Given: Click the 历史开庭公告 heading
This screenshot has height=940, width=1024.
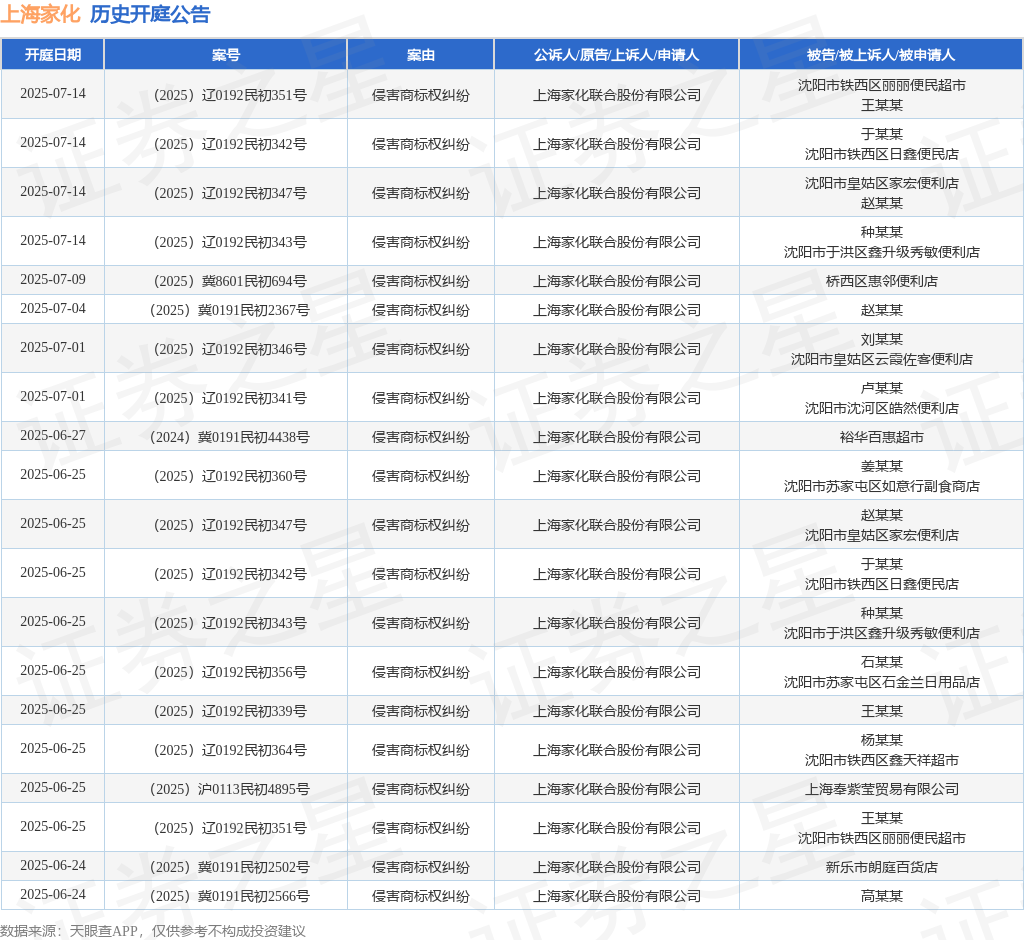Looking at the screenshot, I should pyautogui.click(x=150, y=14).
